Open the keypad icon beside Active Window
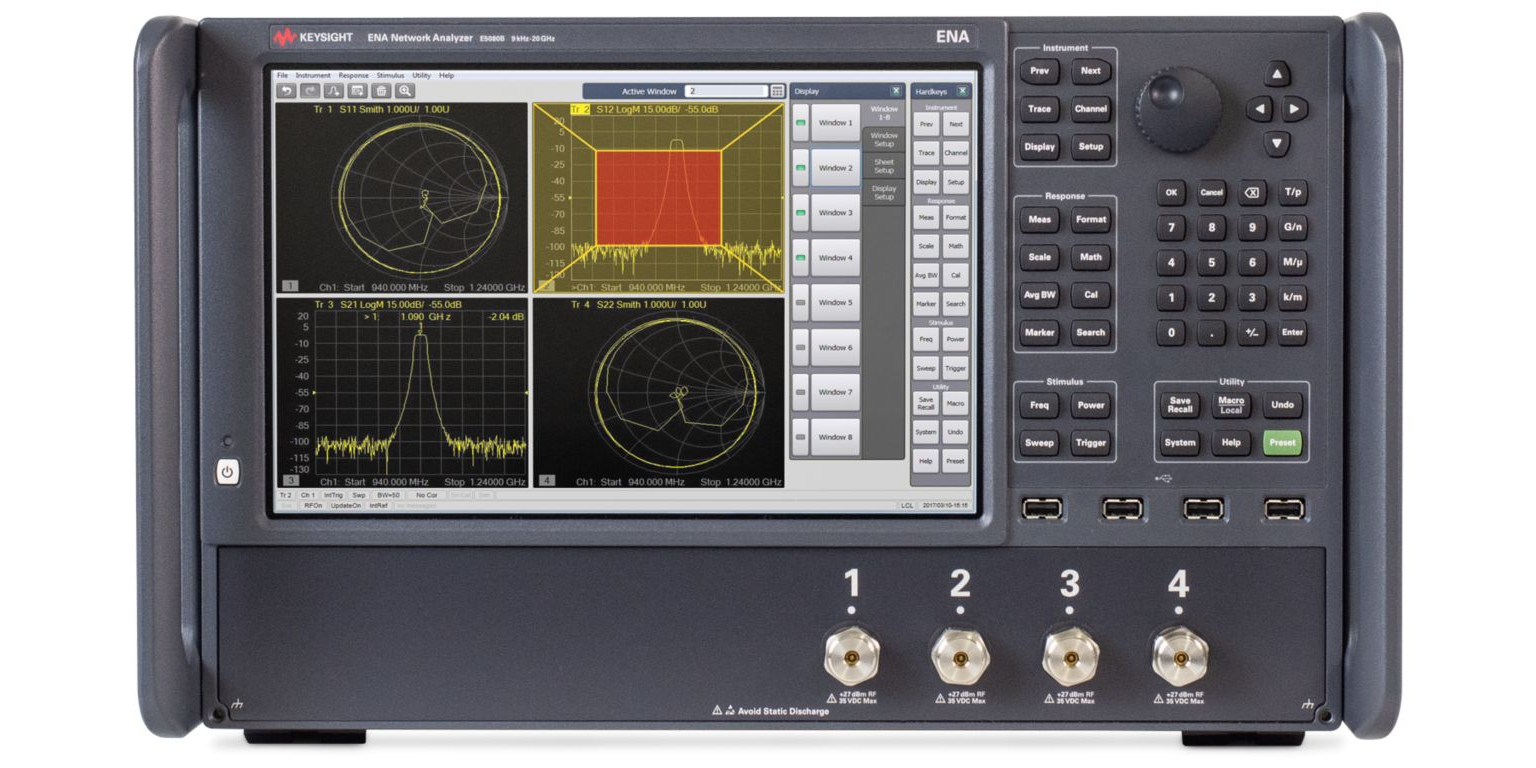The width and height of the screenshot is (1536, 768). click(x=777, y=91)
